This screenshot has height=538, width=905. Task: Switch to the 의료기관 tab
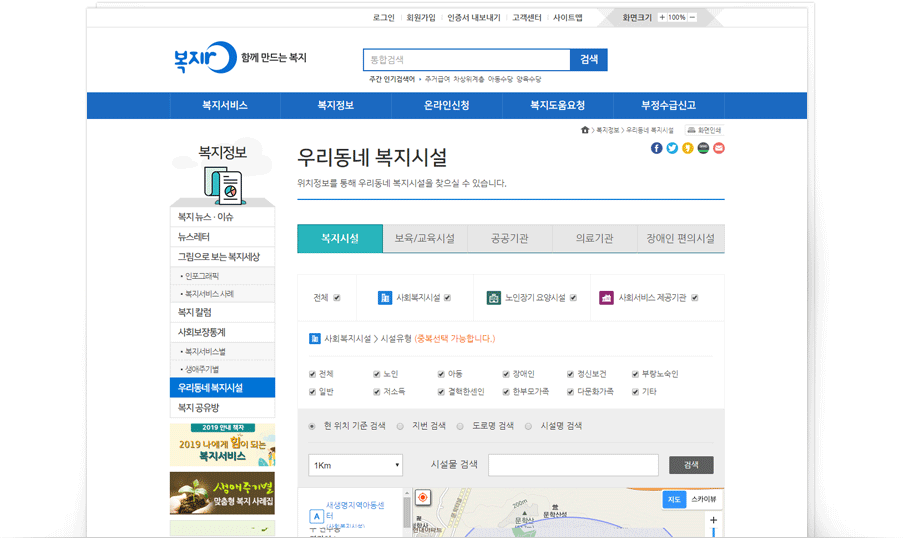coord(594,238)
